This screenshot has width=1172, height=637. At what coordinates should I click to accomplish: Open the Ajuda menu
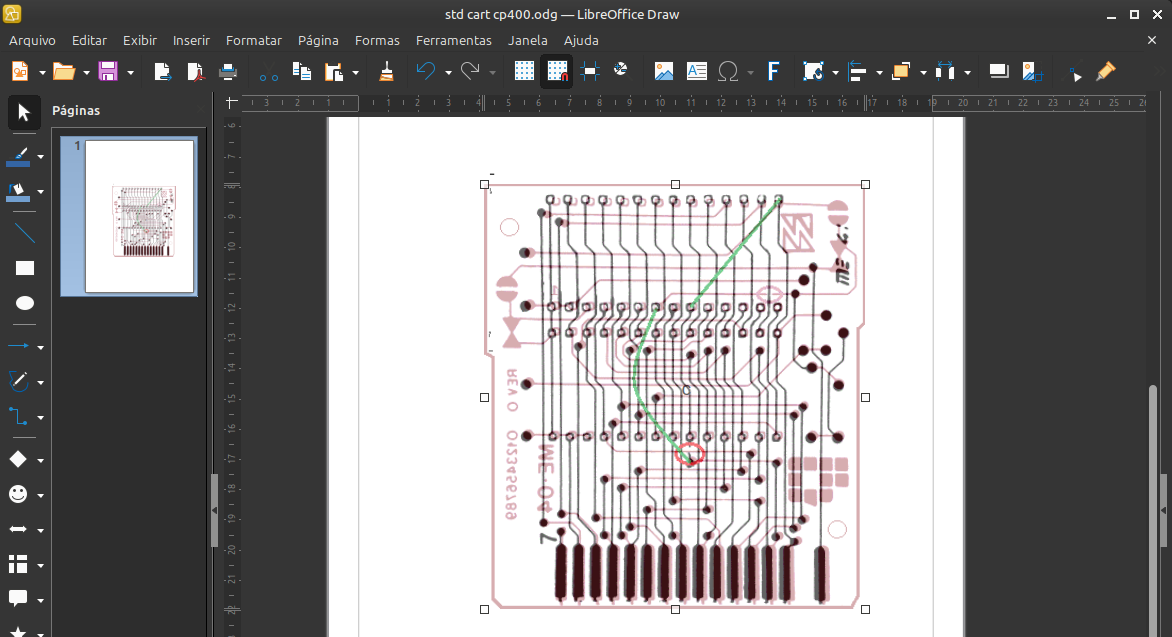point(581,40)
